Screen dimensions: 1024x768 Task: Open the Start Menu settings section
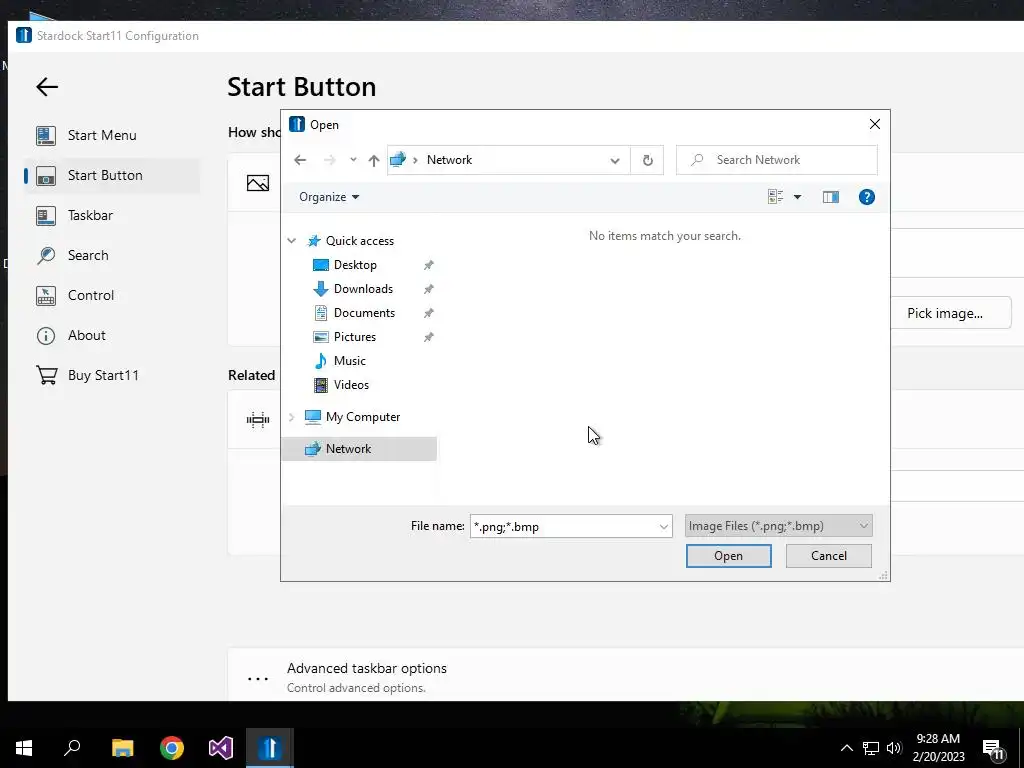pos(102,135)
